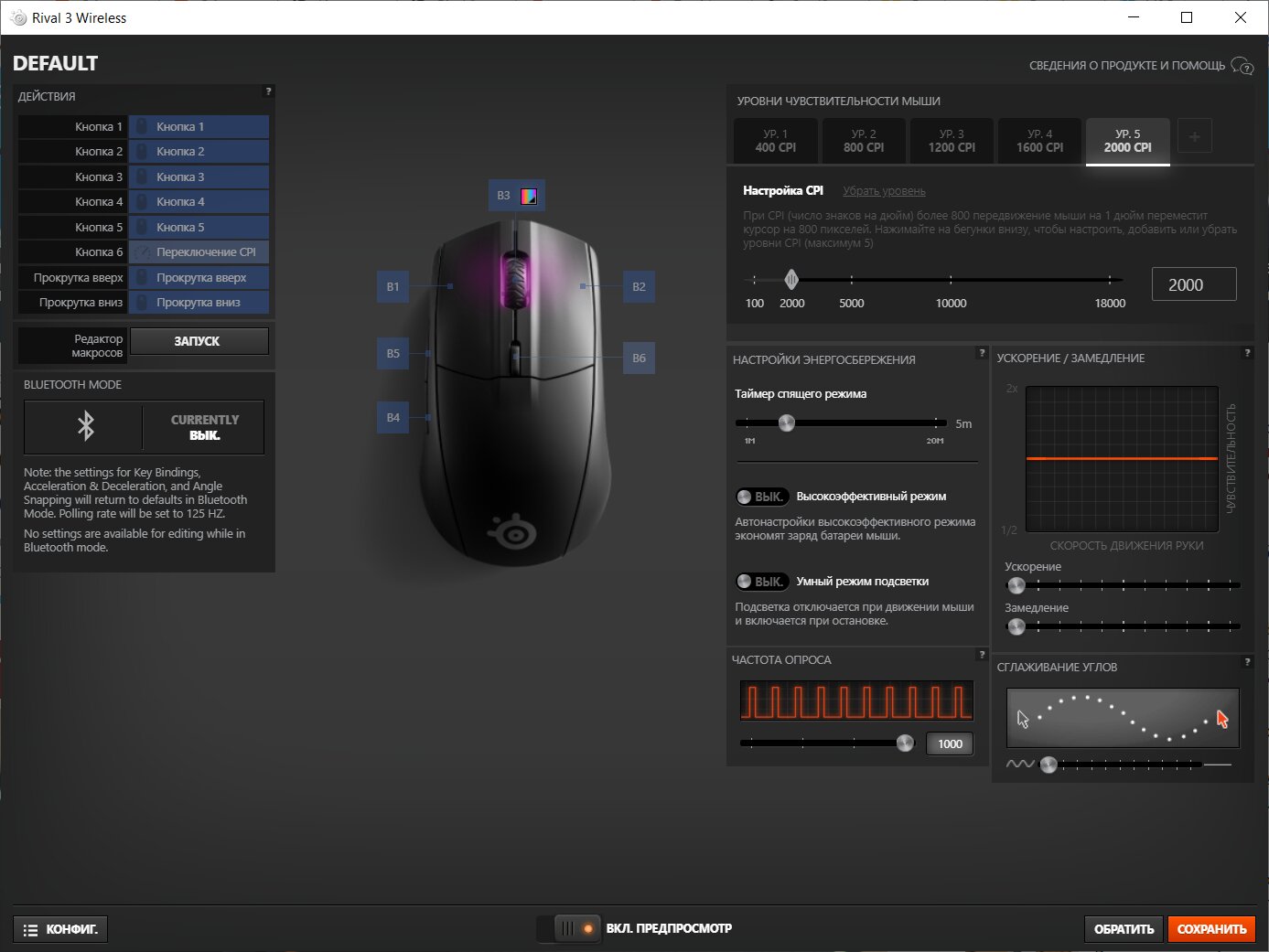The width and height of the screenshot is (1269, 952).
Task: Open the Прокрутка вниз action dropdown
Action: (199, 303)
